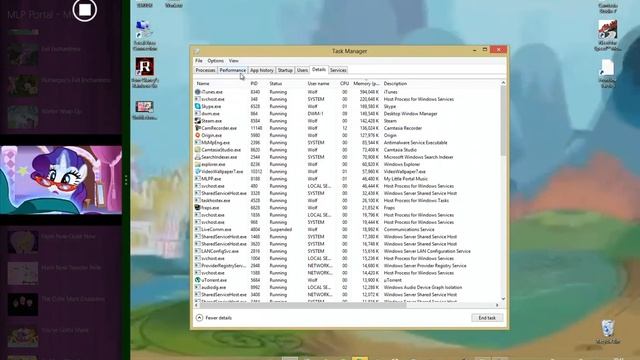Switch to the Users tab
Image resolution: width=640 pixels, height=360 pixels.
(302, 70)
